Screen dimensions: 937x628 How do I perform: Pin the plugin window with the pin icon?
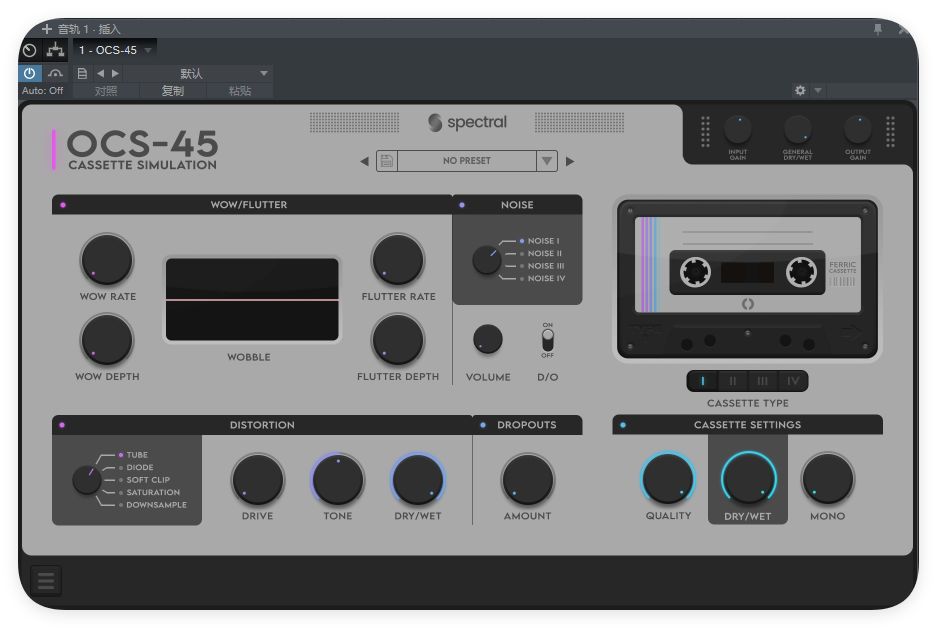[x=878, y=29]
